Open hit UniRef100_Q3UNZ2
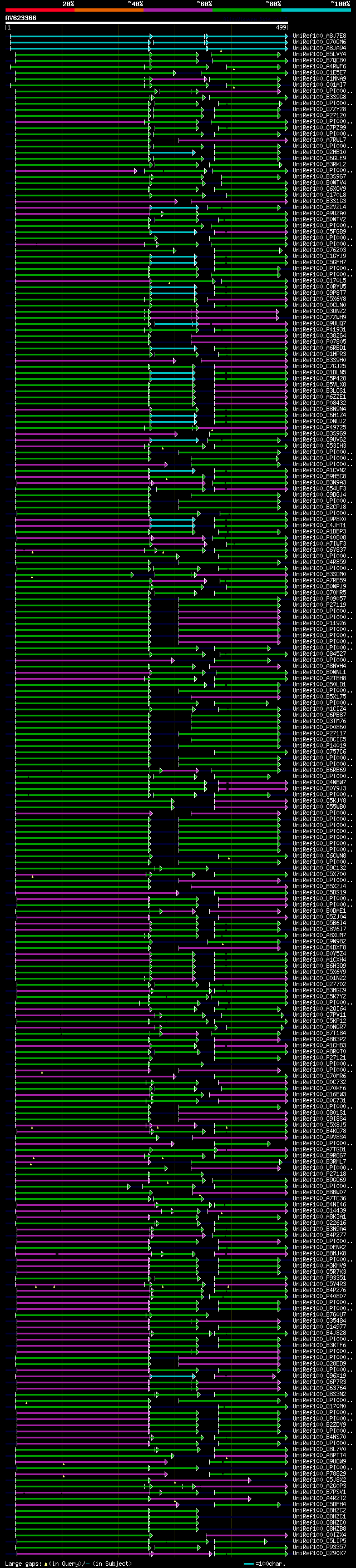356x1568 pixels. (319, 311)
